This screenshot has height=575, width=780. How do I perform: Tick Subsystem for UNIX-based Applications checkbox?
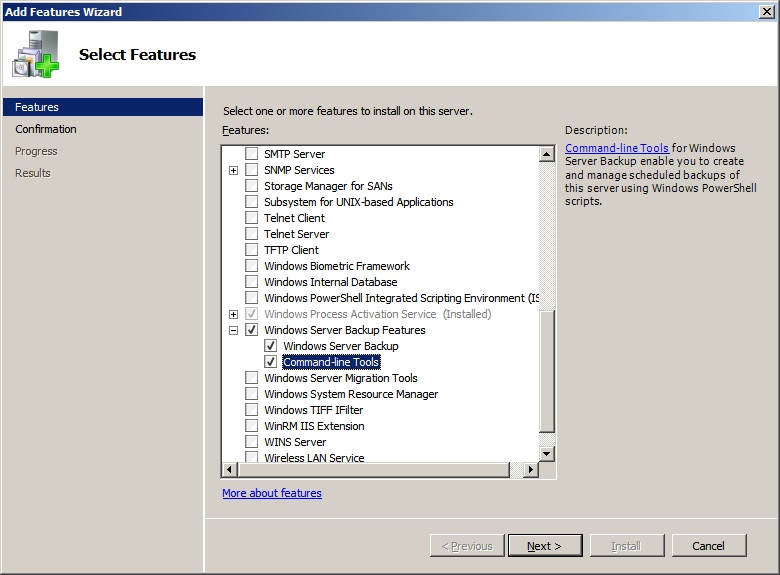pos(252,201)
